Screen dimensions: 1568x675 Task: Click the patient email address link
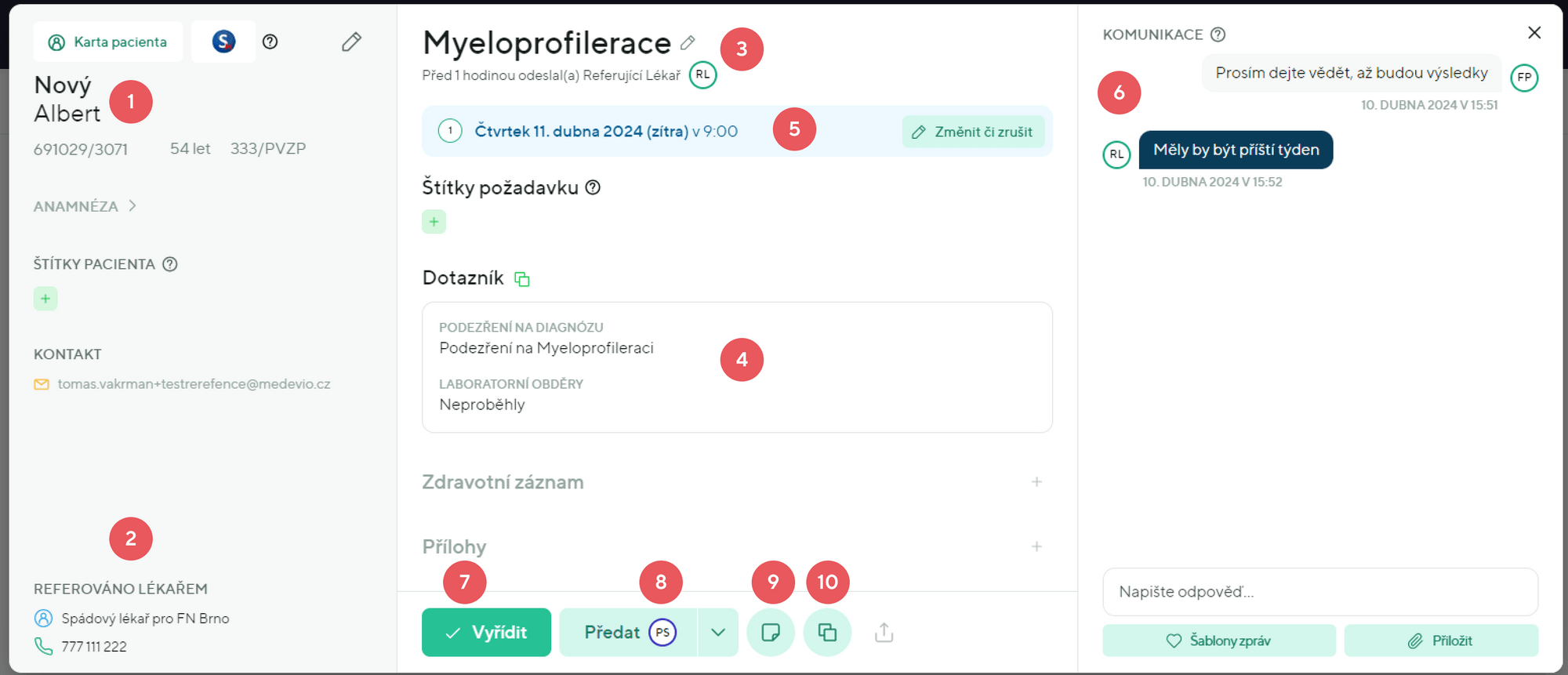194,384
